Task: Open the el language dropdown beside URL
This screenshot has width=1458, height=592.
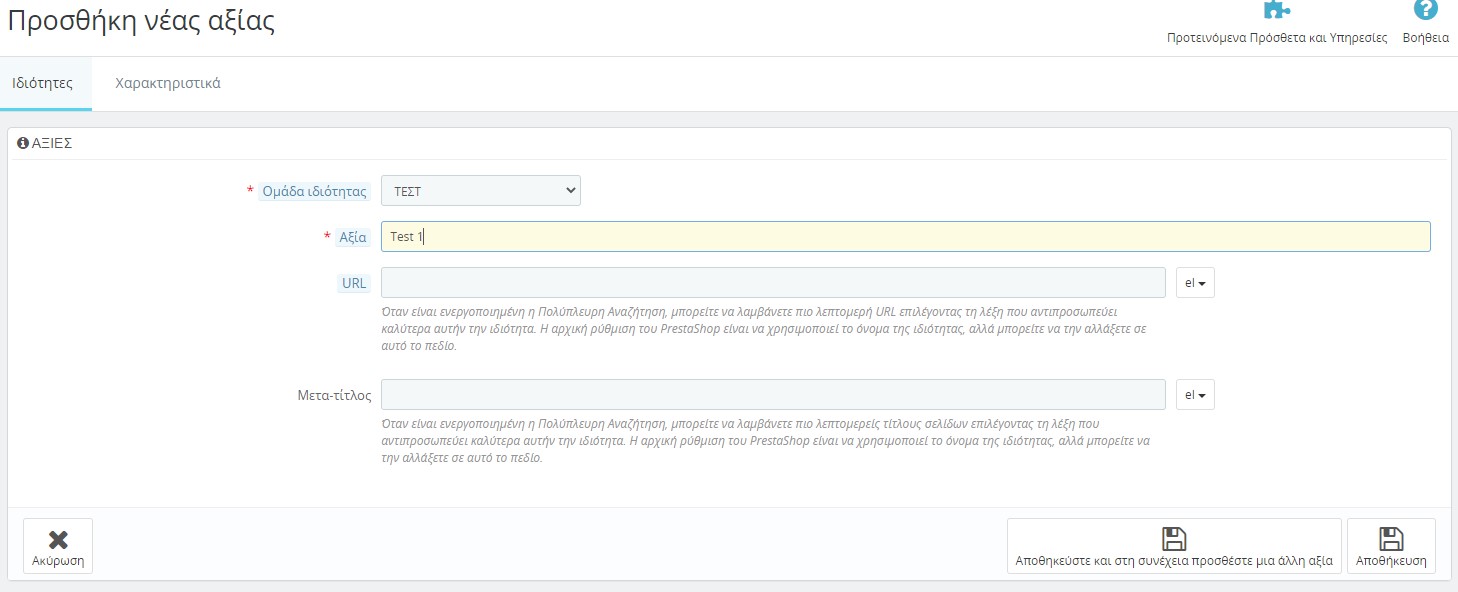Action: coord(1195,283)
